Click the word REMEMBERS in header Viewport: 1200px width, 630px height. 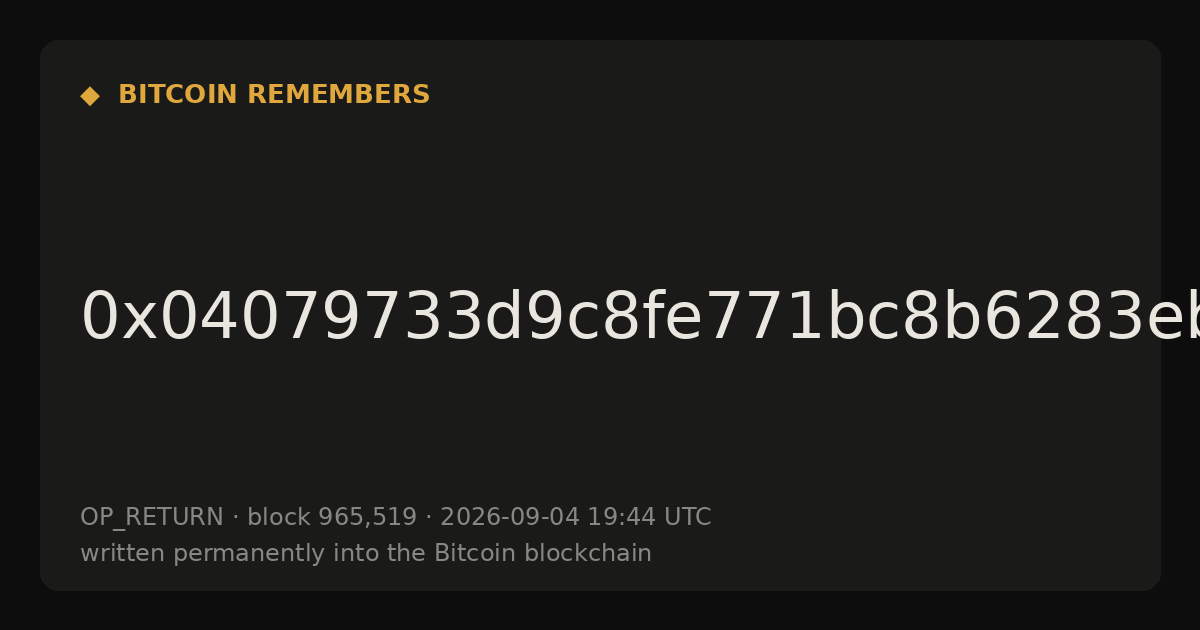338,95
